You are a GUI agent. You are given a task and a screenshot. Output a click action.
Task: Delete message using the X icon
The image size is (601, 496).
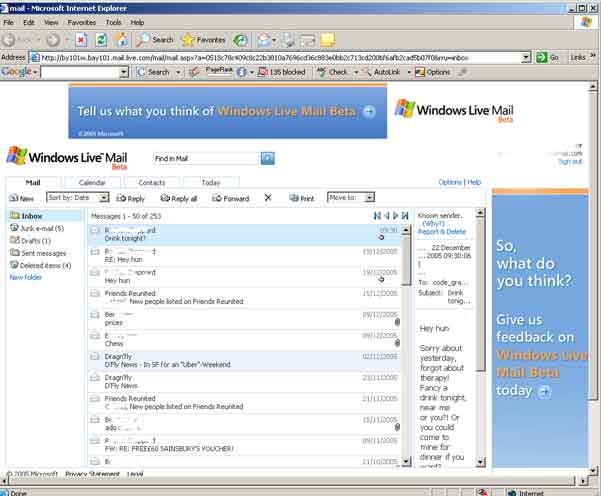point(268,198)
